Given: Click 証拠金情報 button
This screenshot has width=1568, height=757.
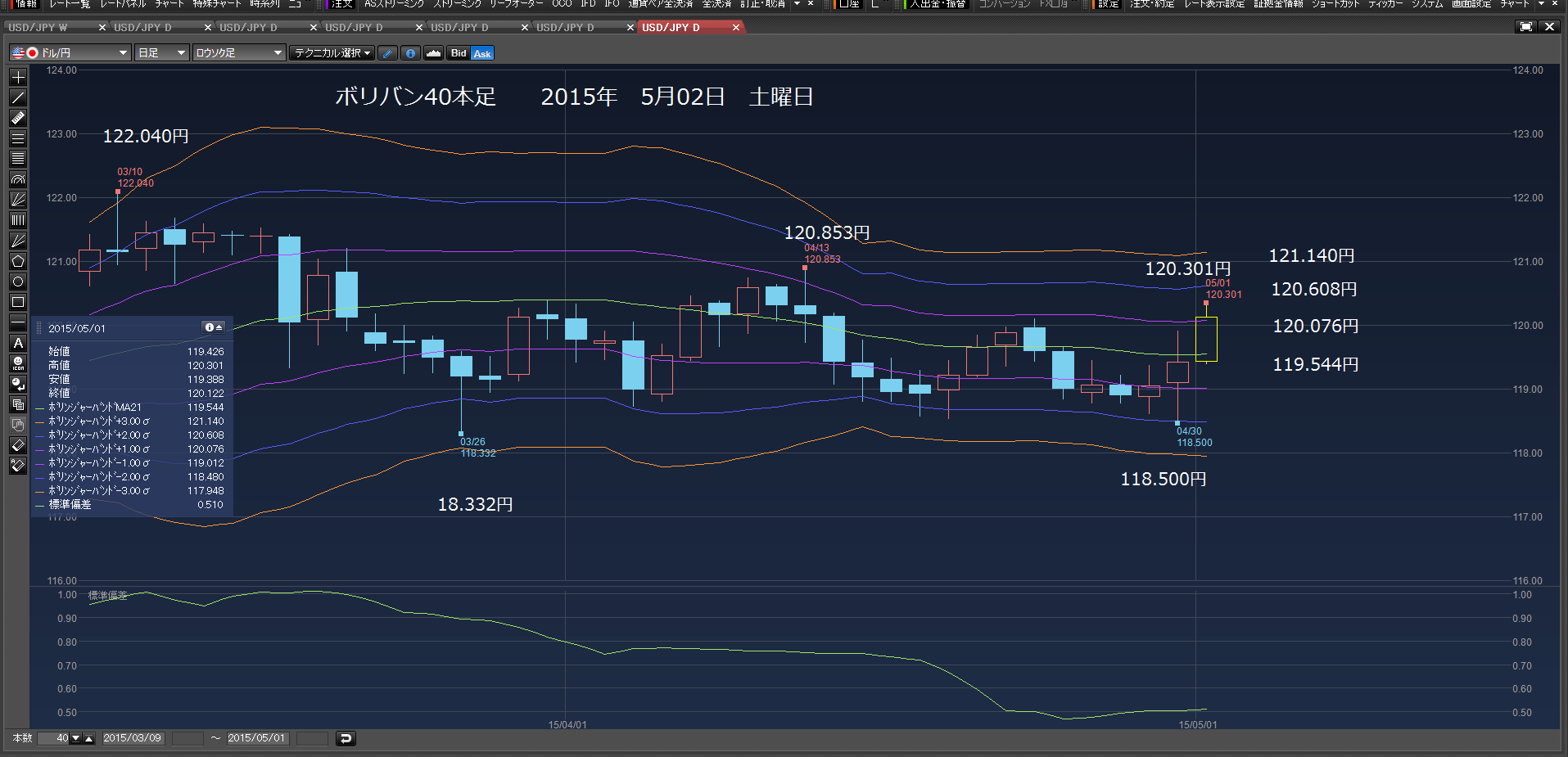Looking at the screenshot, I should pyautogui.click(x=1278, y=4).
